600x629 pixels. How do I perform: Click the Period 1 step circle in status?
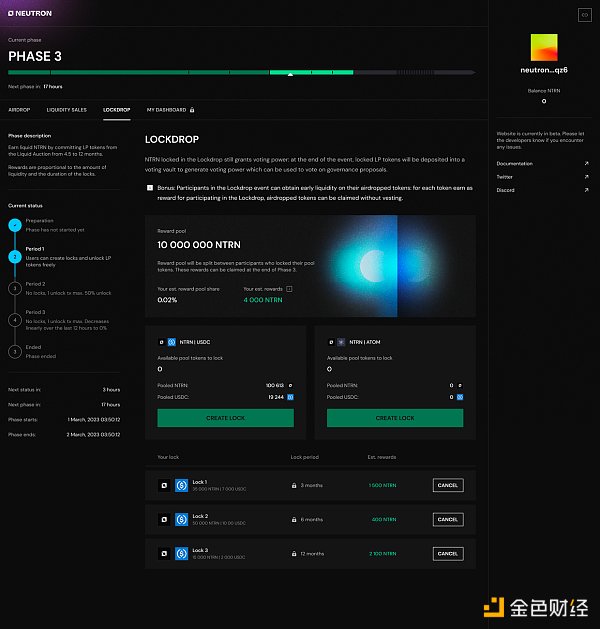click(x=15, y=256)
